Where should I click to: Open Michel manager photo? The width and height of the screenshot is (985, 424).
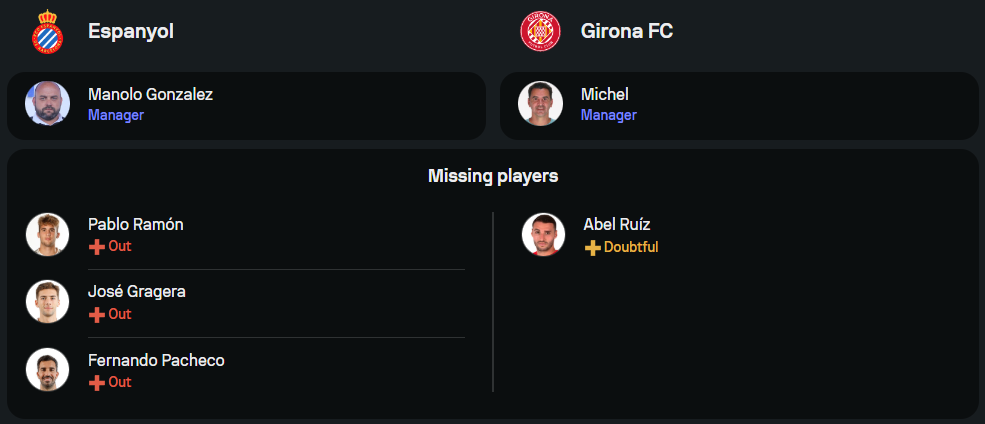(x=540, y=104)
